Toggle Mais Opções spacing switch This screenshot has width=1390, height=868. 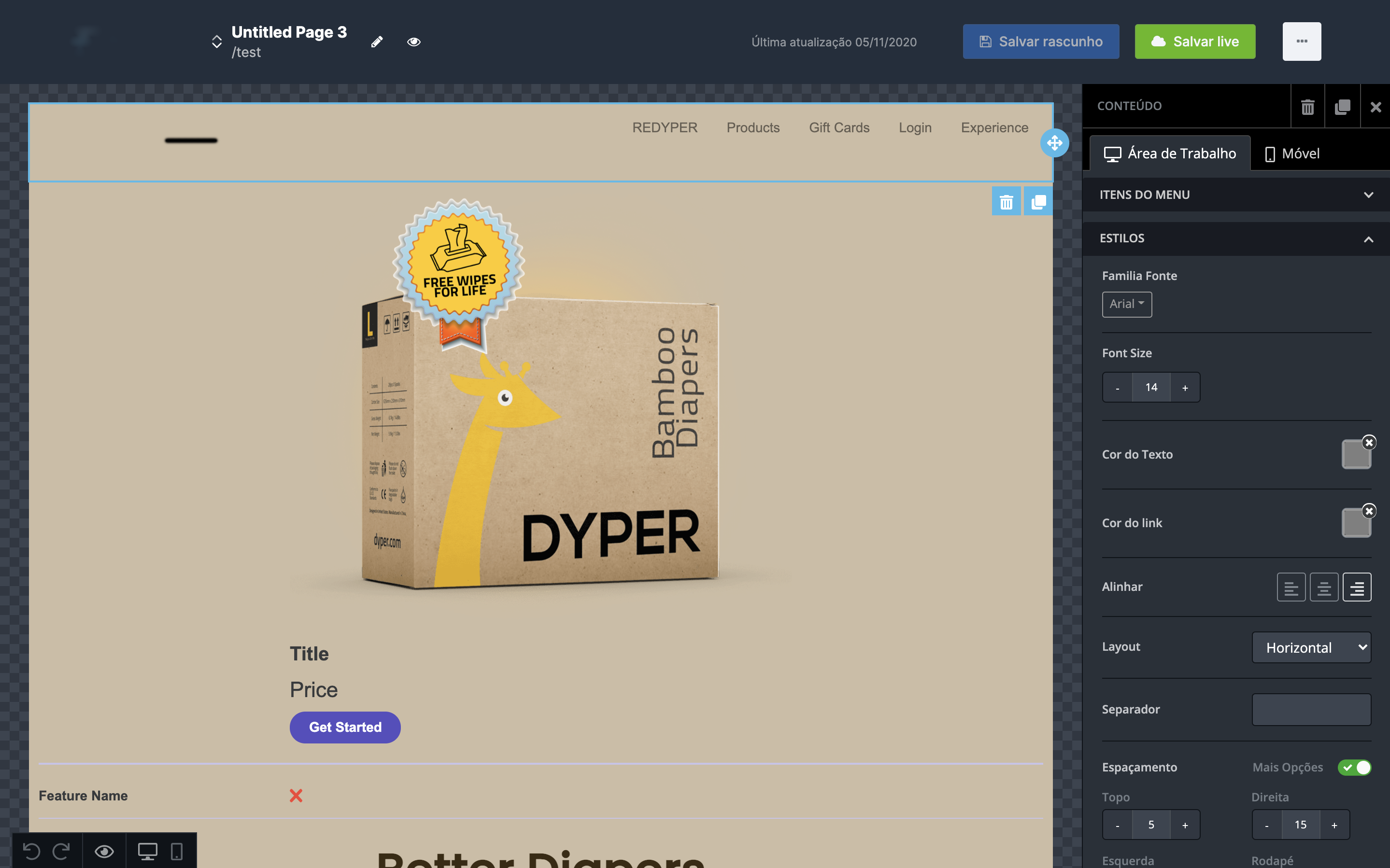[x=1354, y=768]
